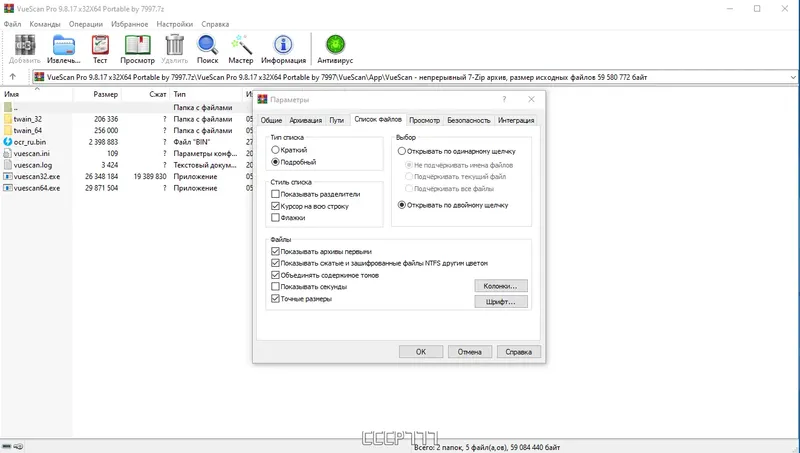Sort by the Тип column header

207,94
